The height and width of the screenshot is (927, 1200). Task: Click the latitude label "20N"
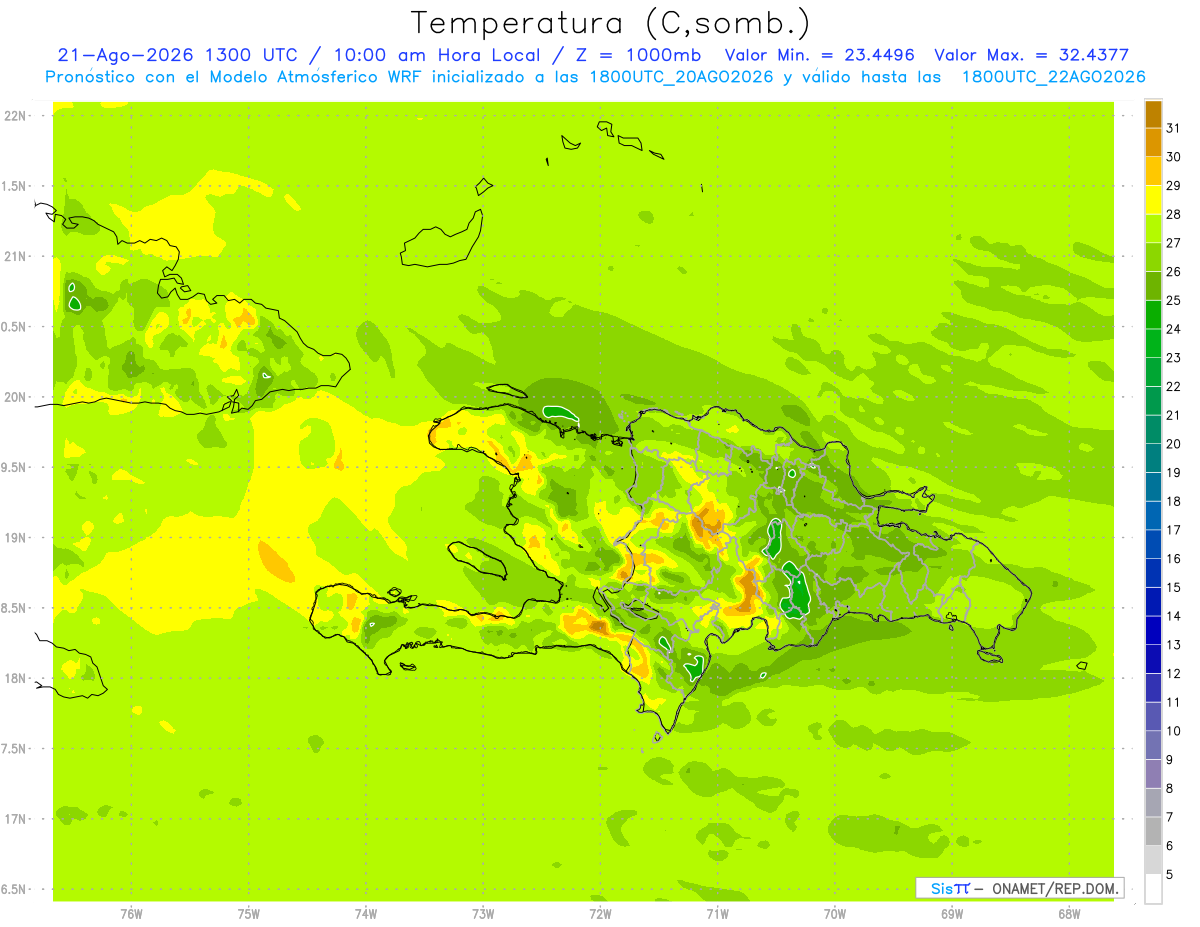[16, 397]
